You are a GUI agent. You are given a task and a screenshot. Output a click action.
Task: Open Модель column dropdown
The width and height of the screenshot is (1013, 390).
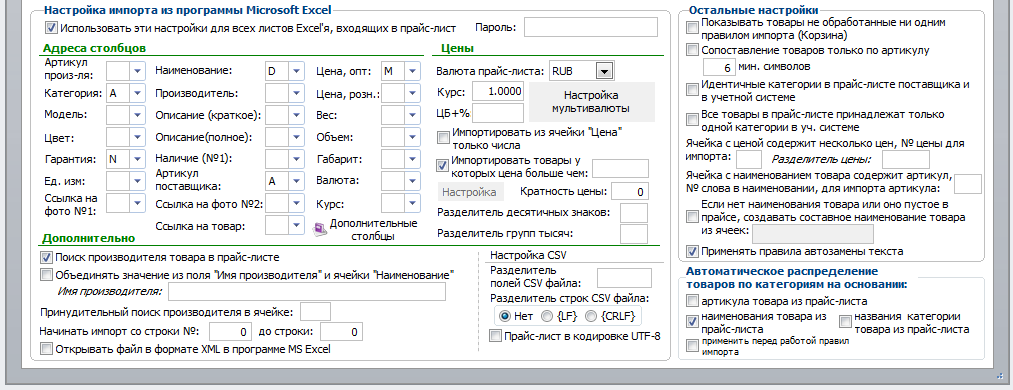[137, 115]
